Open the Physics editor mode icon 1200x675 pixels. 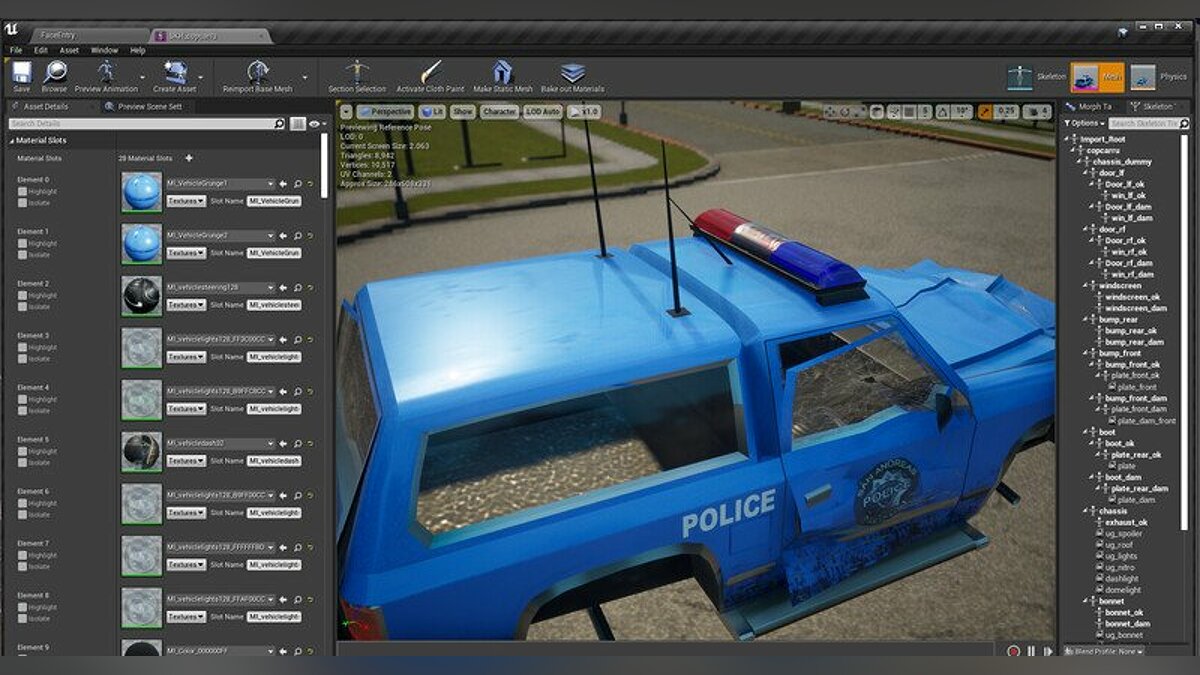(1143, 77)
